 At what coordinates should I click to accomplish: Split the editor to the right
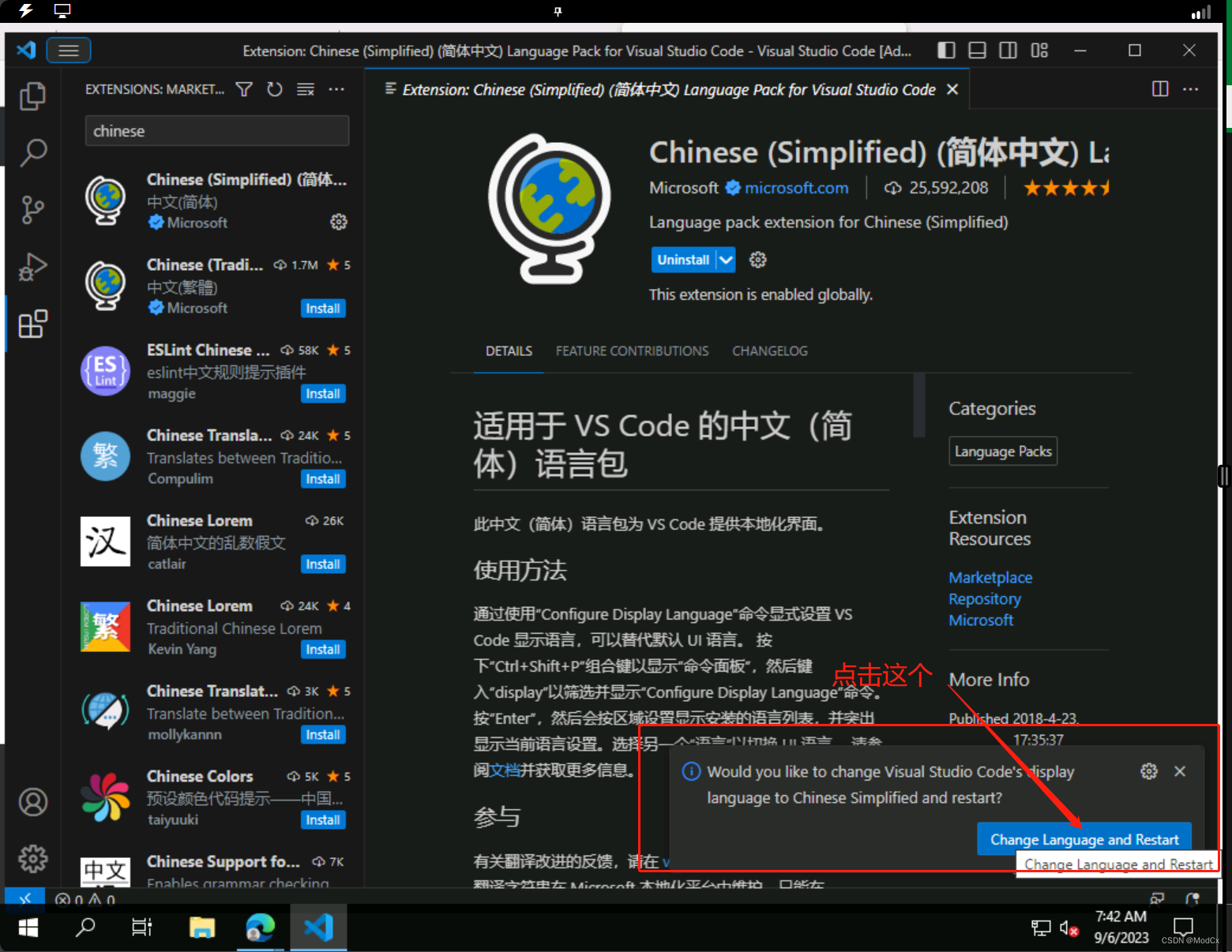tap(1160, 89)
